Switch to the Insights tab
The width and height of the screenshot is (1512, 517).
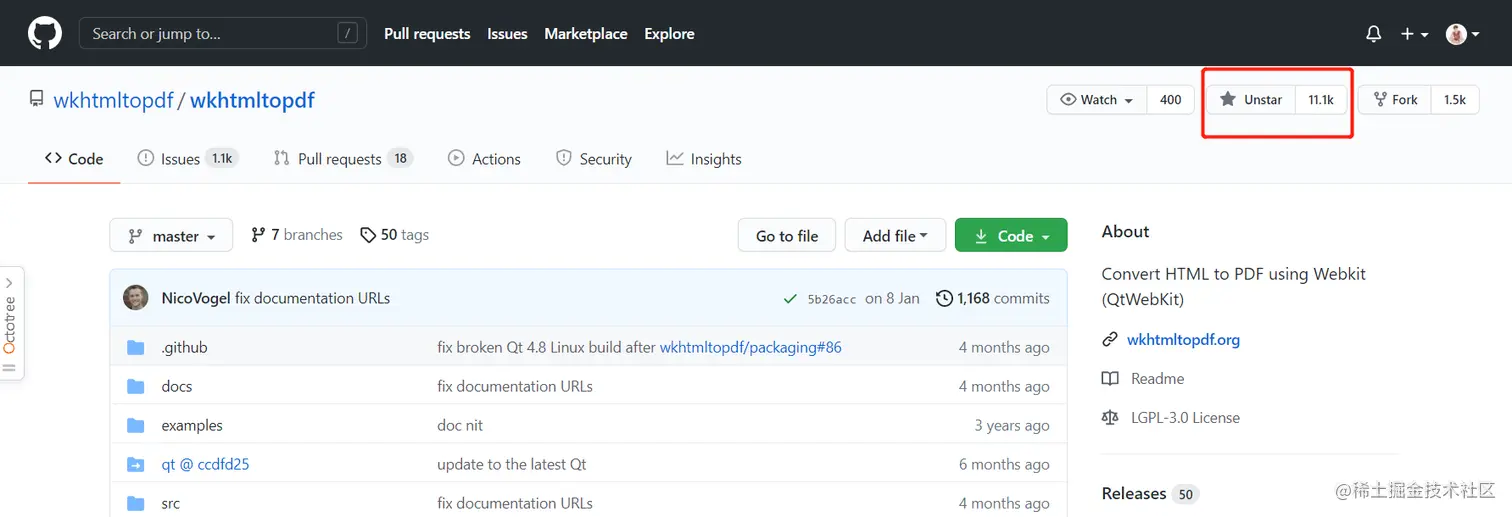704,158
